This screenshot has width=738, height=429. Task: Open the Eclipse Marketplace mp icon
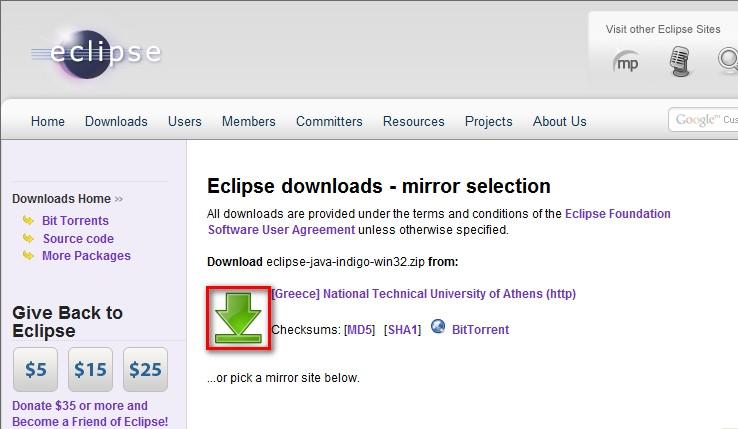pos(626,62)
